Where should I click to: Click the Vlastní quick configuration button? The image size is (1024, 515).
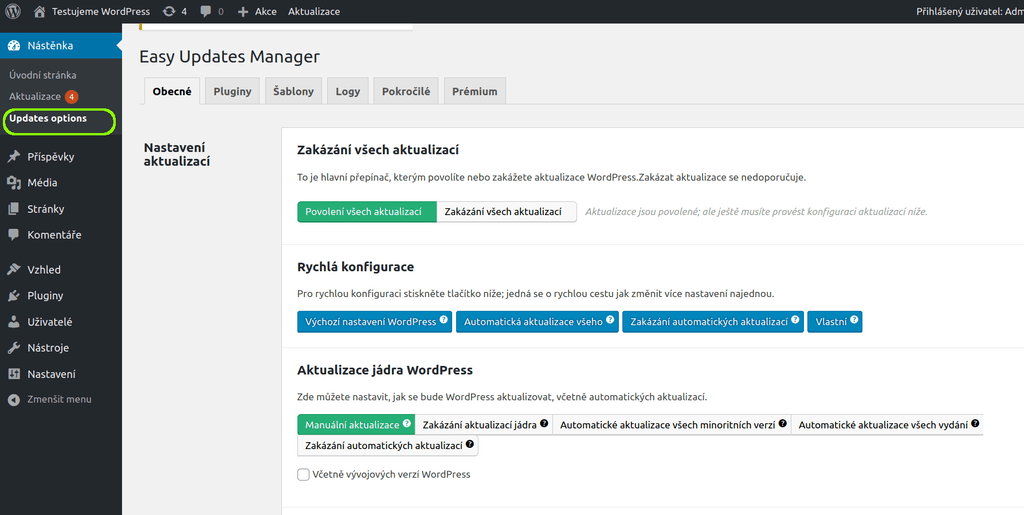pyautogui.click(x=835, y=322)
